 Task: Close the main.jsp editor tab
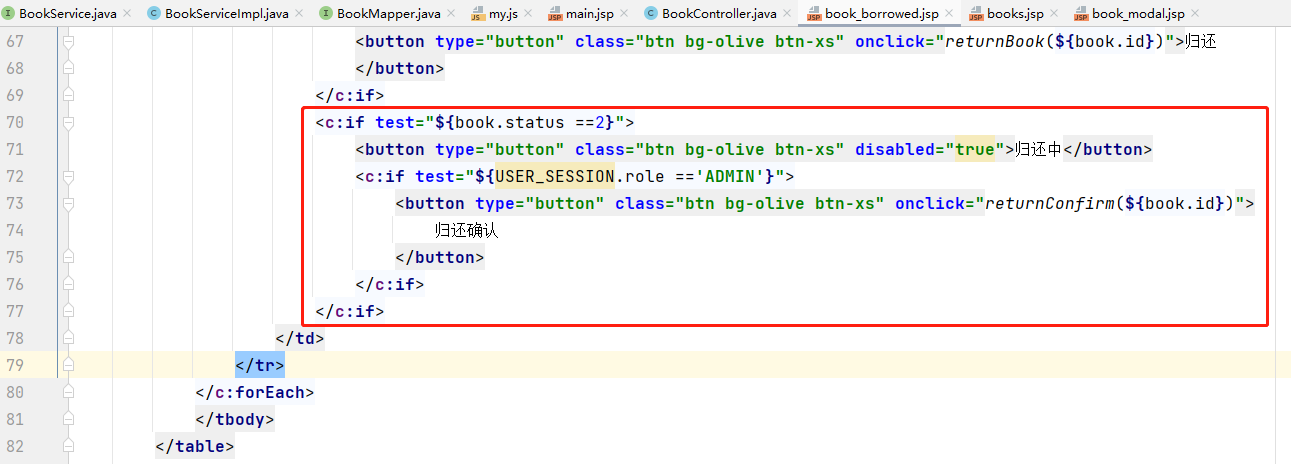[625, 14]
